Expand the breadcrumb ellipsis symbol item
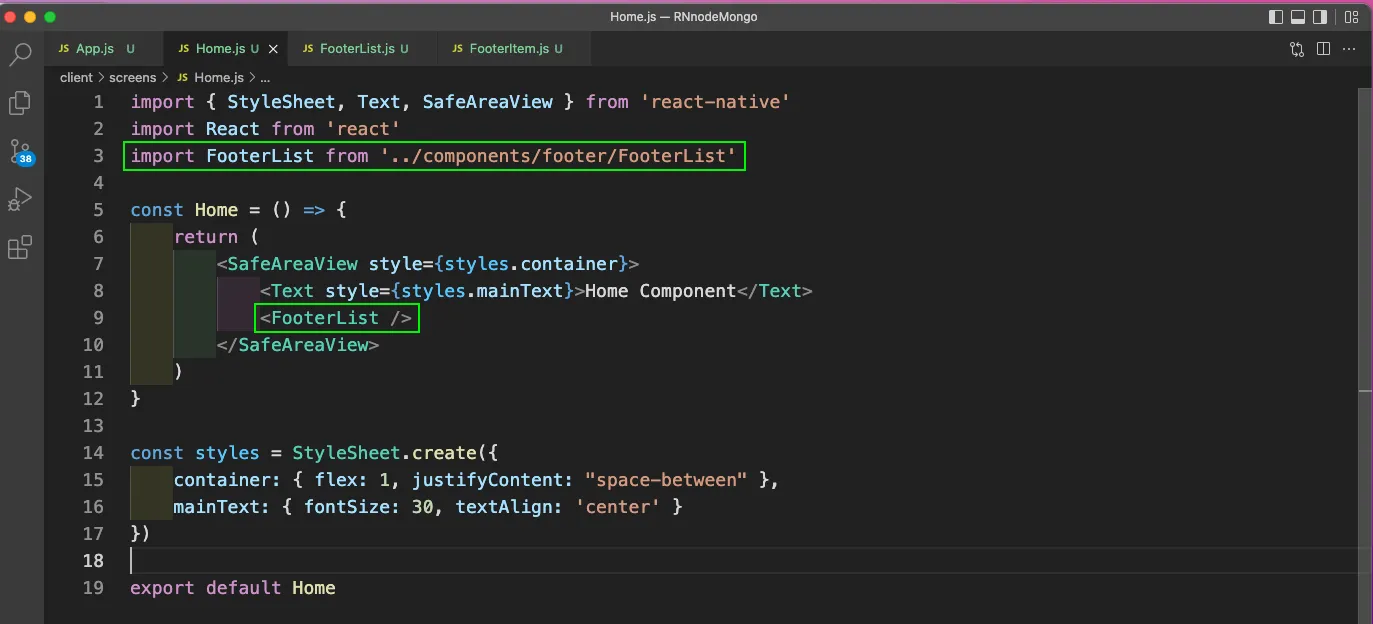This screenshot has height=624, width=1373. pyautogui.click(x=265, y=77)
